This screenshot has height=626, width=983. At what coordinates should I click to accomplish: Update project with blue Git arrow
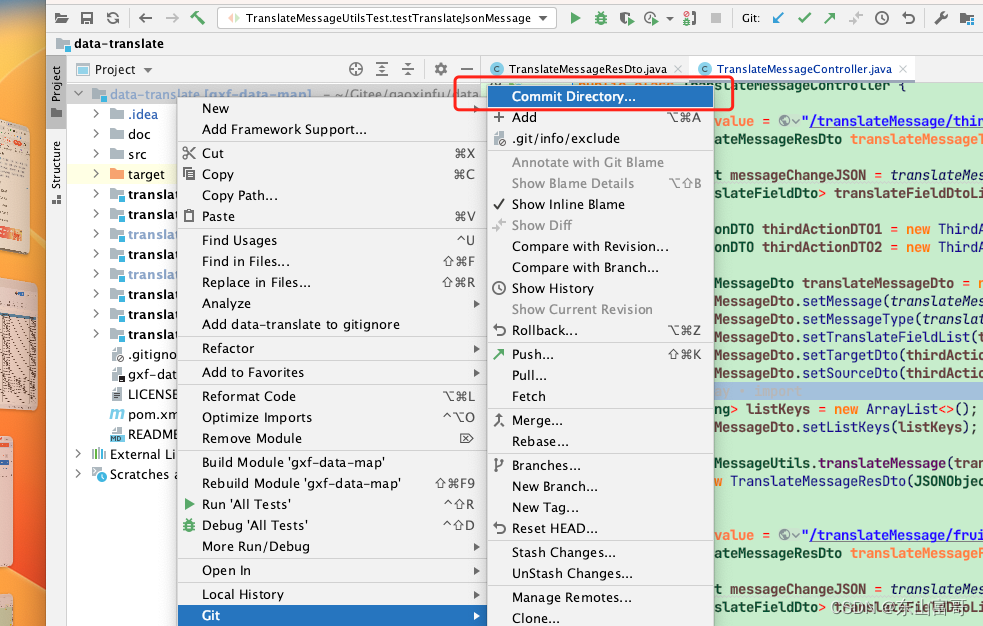(x=778, y=18)
